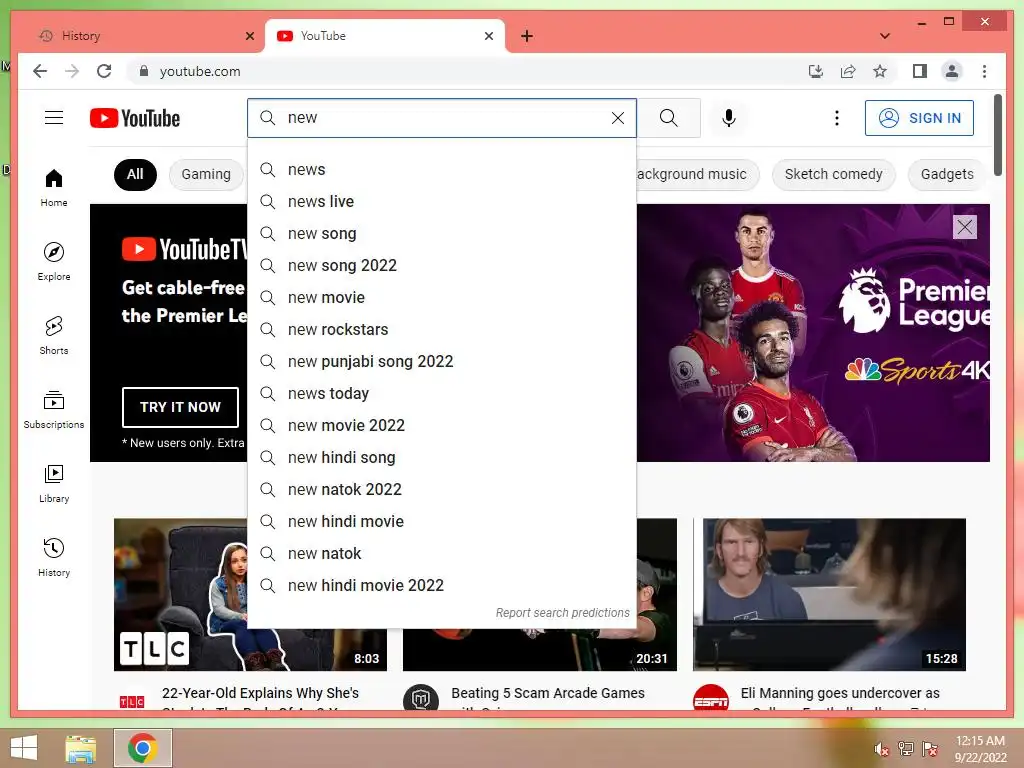Choose suggestion "new natok 2022"
The image size is (1024, 768).
point(442,490)
